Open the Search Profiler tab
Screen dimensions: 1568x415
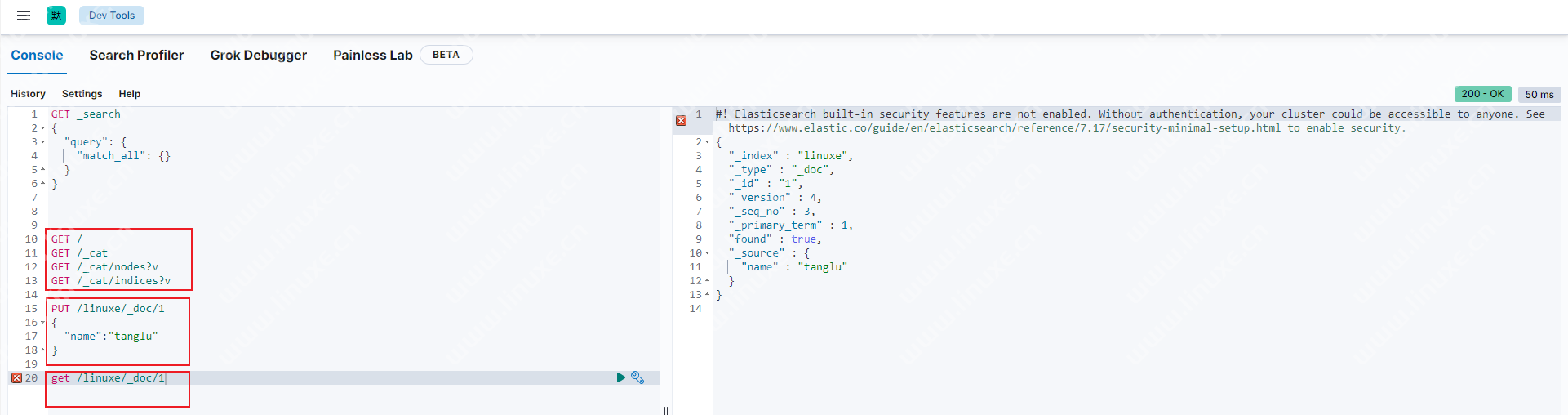click(x=136, y=55)
